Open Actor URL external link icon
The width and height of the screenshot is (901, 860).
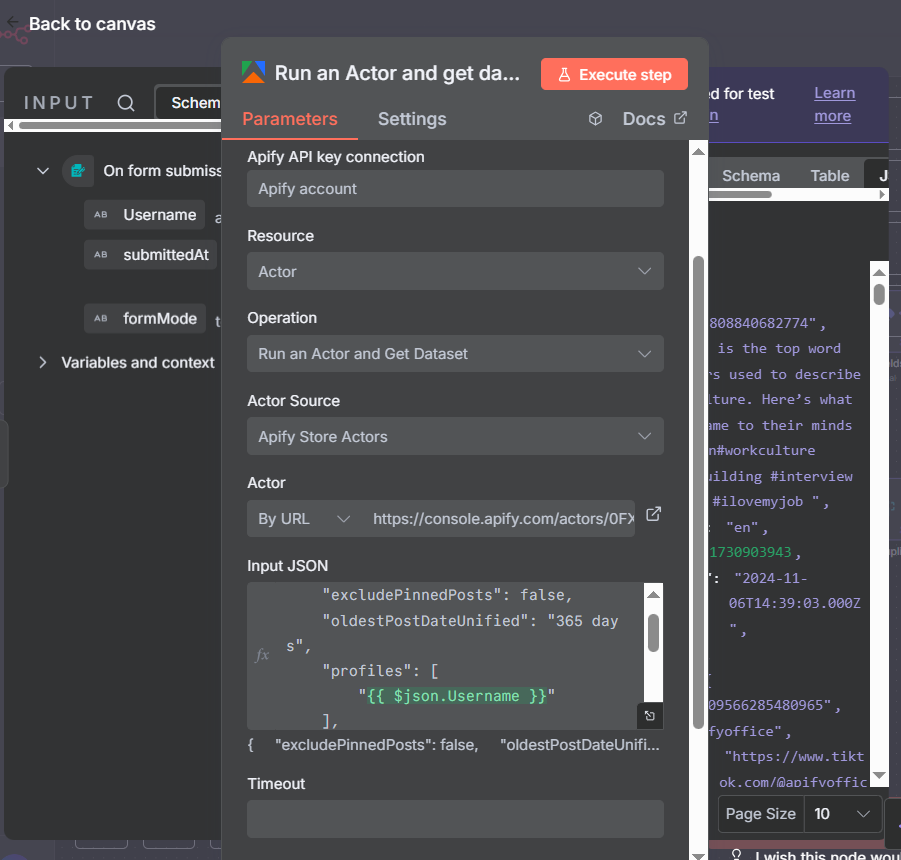pyautogui.click(x=653, y=514)
